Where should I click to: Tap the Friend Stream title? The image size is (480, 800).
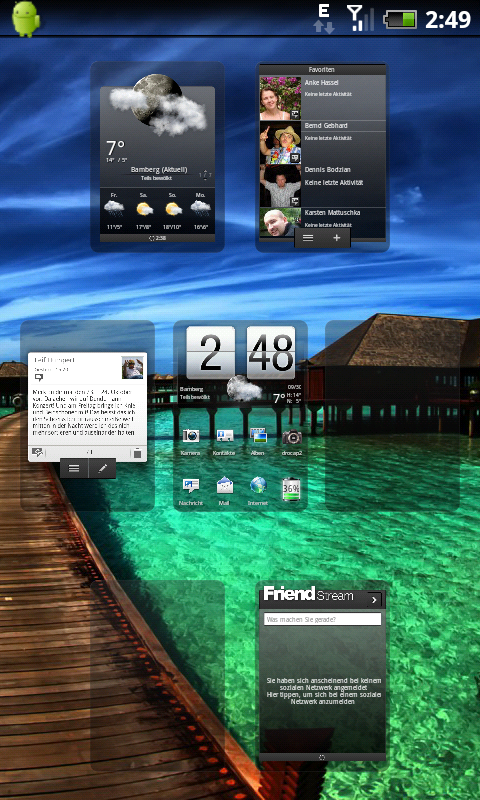coord(308,595)
